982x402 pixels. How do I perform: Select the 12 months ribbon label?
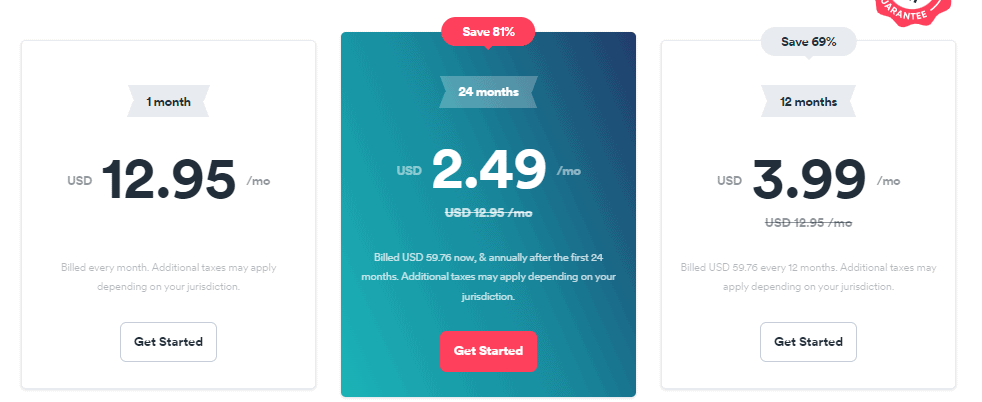tap(809, 101)
